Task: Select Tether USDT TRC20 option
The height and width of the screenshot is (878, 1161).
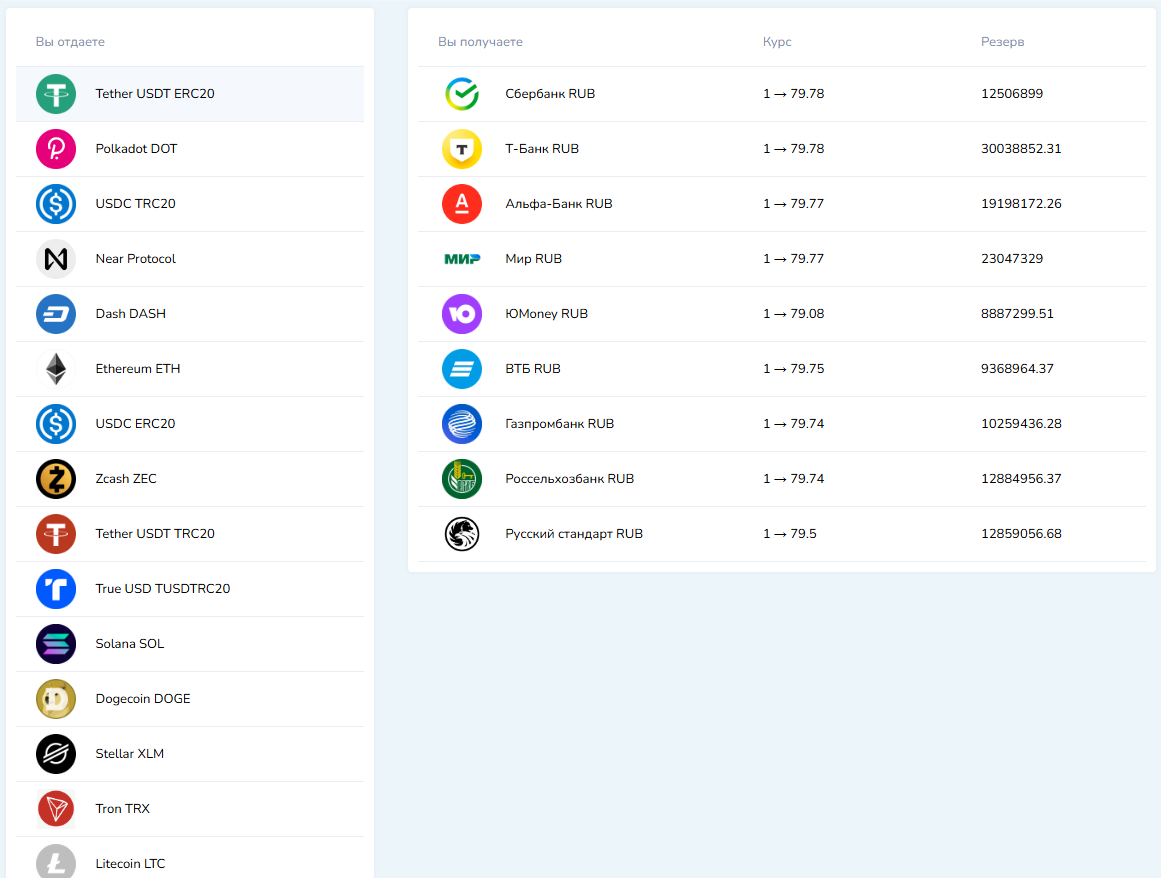Action: [x=155, y=534]
